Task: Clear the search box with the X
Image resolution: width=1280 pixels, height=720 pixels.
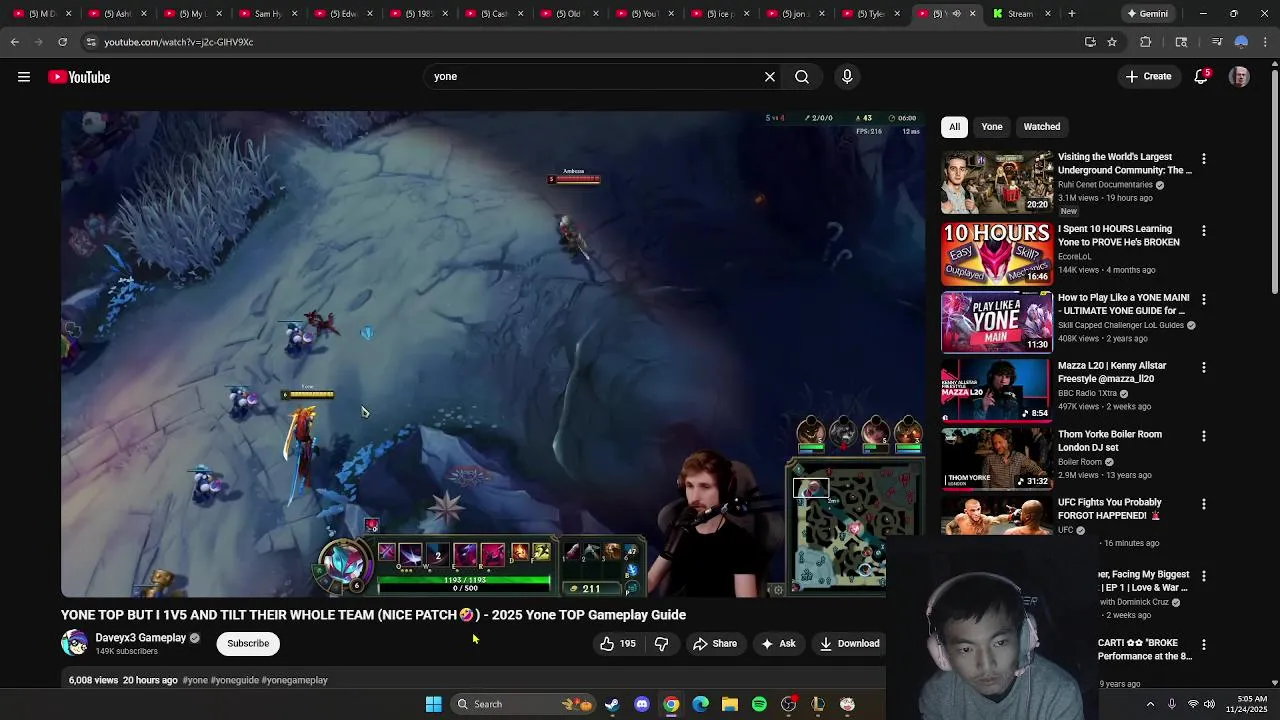Action: coord(770,77)
